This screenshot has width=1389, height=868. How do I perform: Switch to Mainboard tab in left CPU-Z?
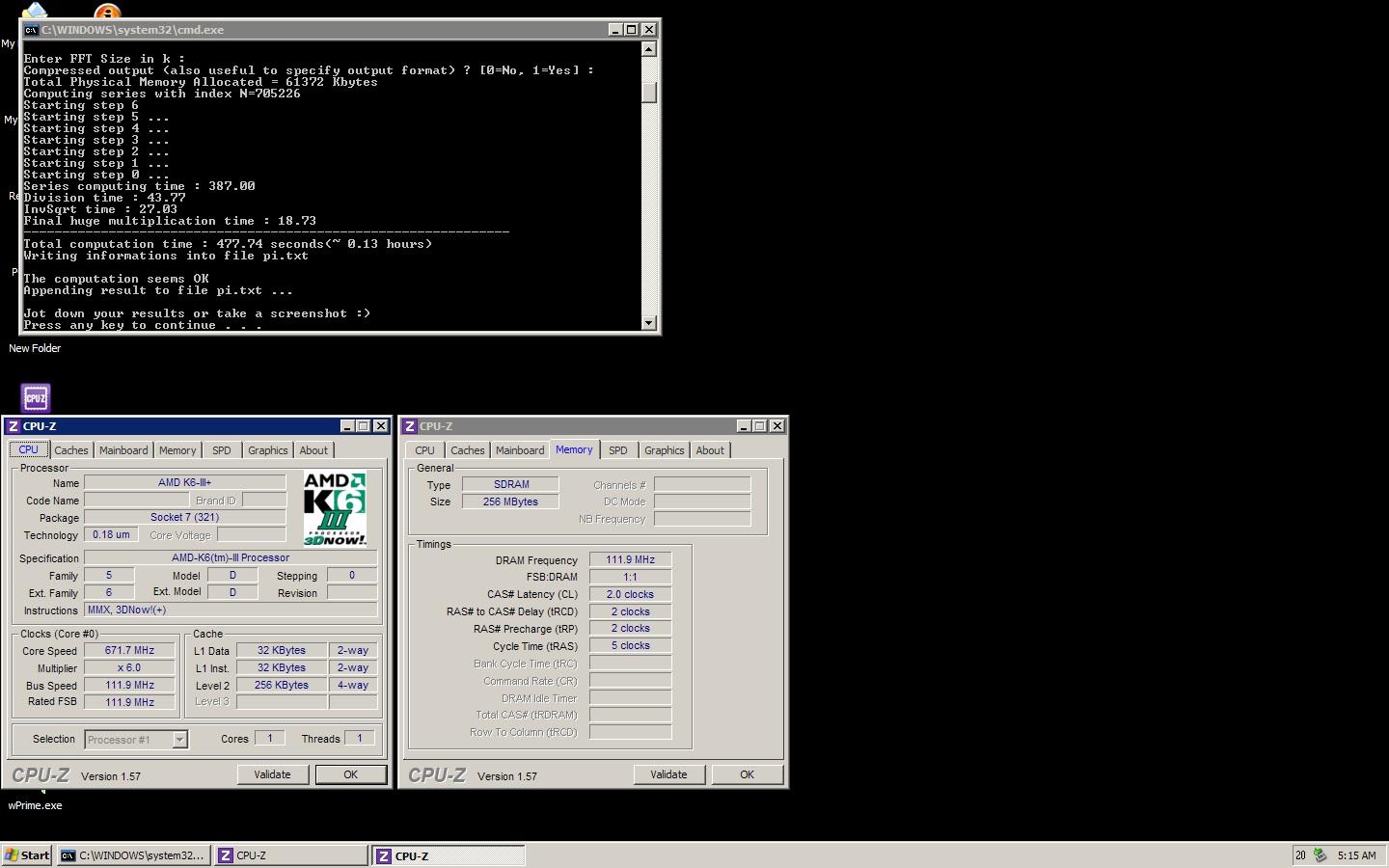click(x=123, y=450)
